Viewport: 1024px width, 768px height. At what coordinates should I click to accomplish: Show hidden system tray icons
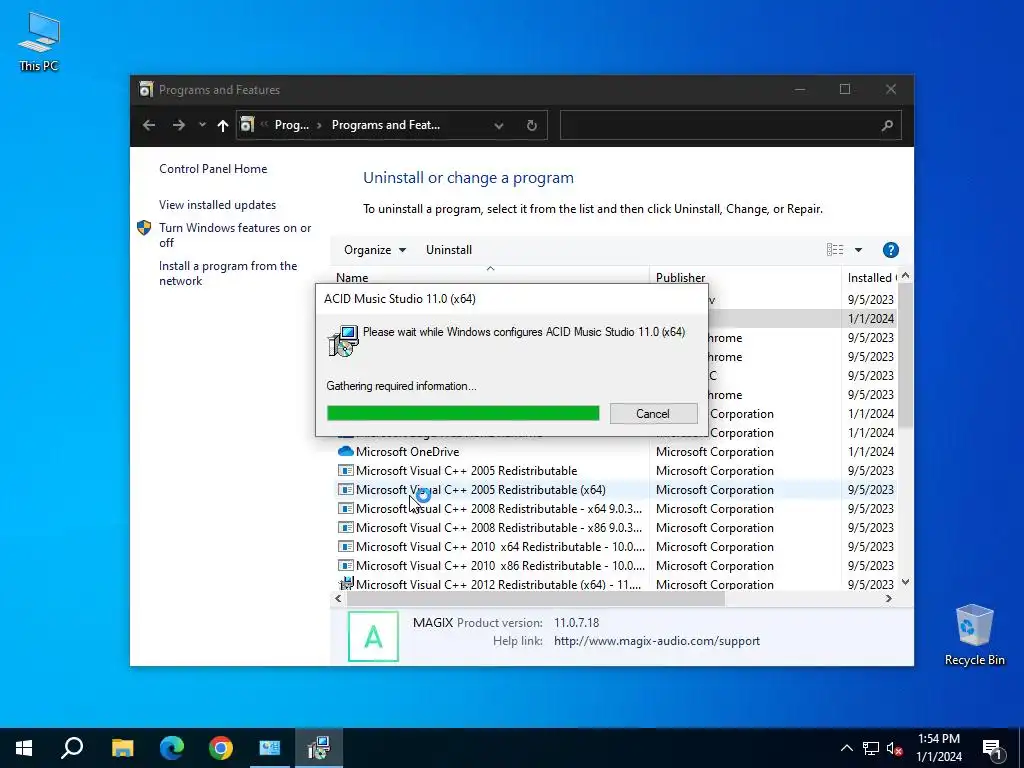[x=846, y=748]
